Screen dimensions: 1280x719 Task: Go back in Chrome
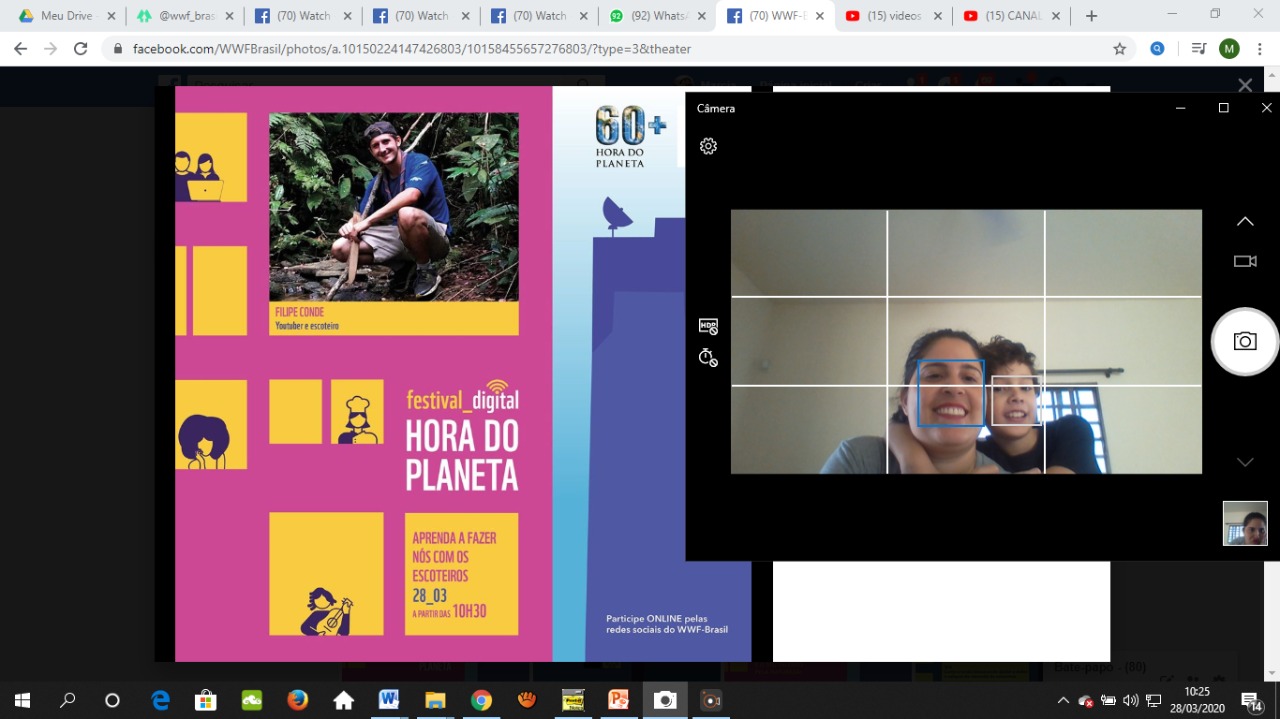click(x=20, y=48)
